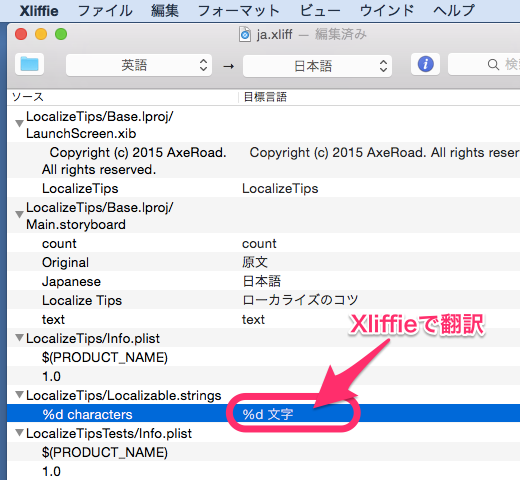Click the target Copyright translation cell
Screen dimensions: 520x480
click(384, 153)
